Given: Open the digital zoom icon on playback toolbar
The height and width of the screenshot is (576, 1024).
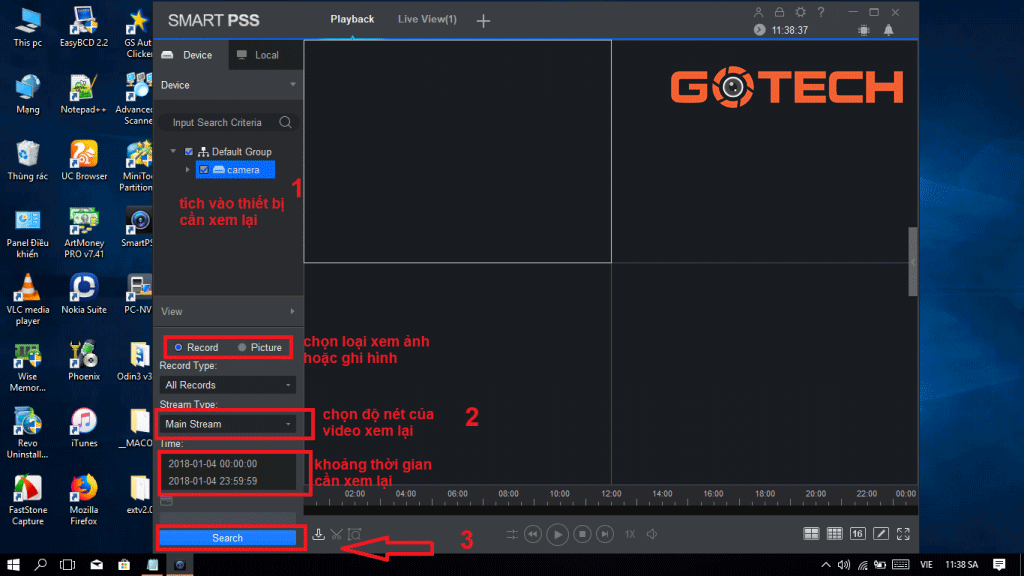Looking at the screenshot, I should pyautogui.click(x=353, y=533).
